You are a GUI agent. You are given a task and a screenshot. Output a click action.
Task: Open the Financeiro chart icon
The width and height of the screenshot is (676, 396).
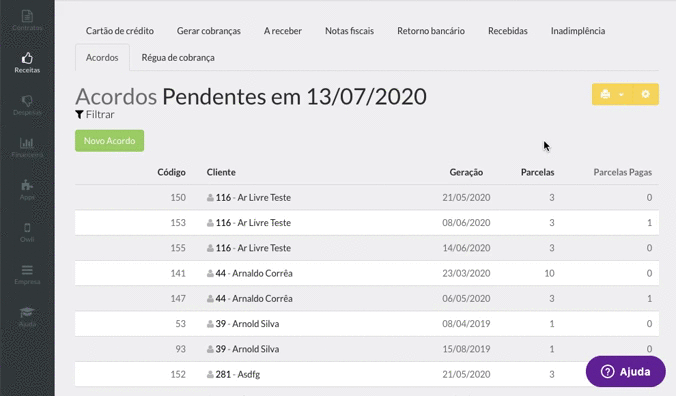pos(27,148)
